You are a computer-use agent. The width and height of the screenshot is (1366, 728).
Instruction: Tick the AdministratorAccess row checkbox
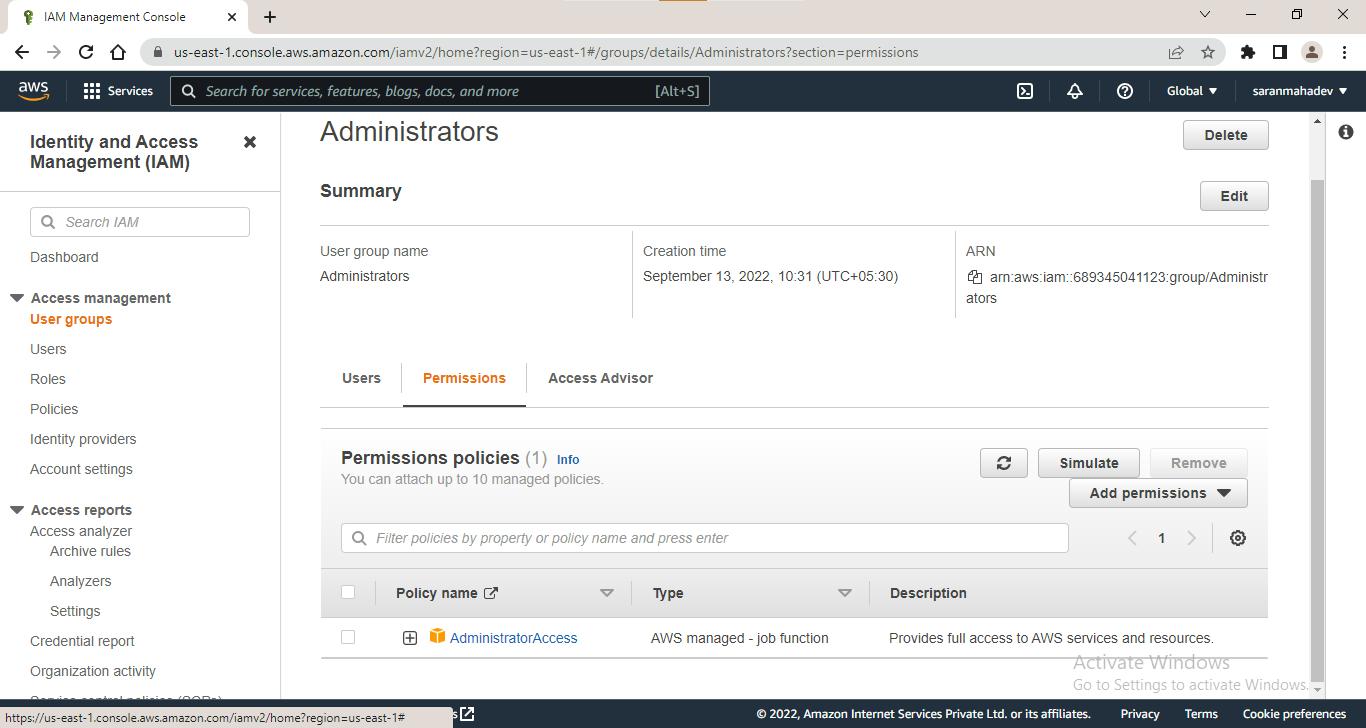point(348,637)
